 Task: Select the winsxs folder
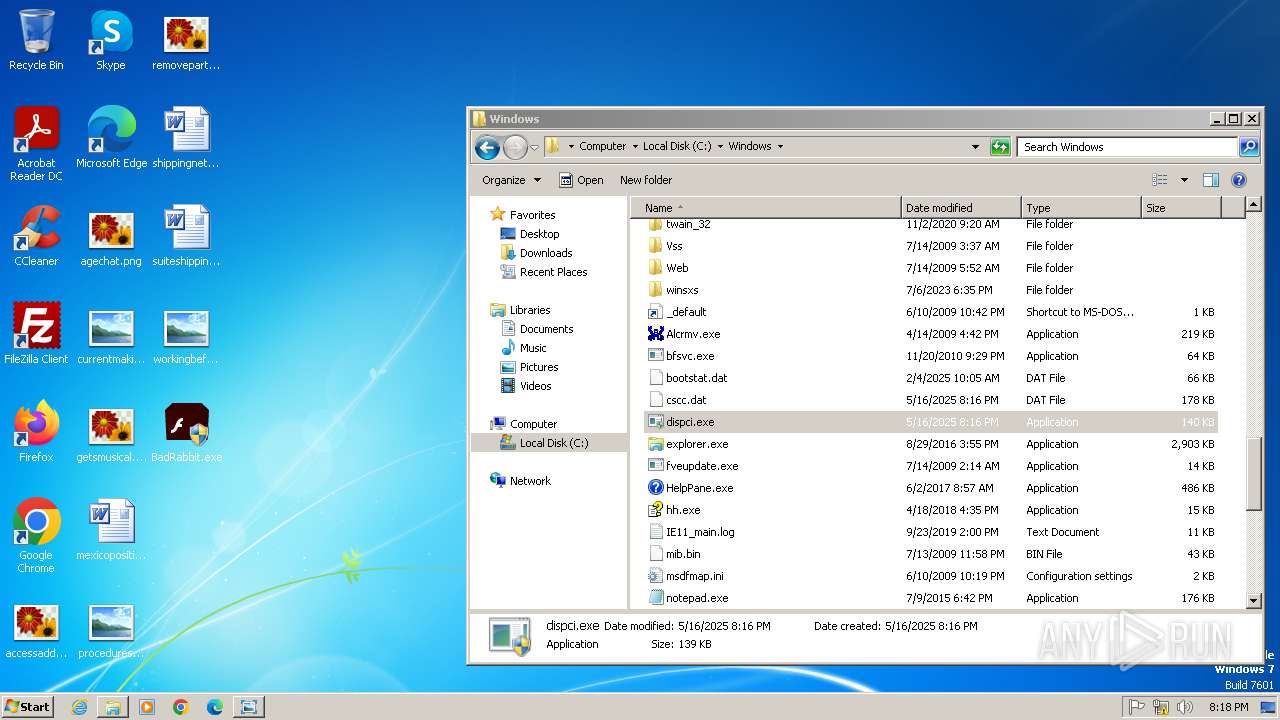(931, 290)
